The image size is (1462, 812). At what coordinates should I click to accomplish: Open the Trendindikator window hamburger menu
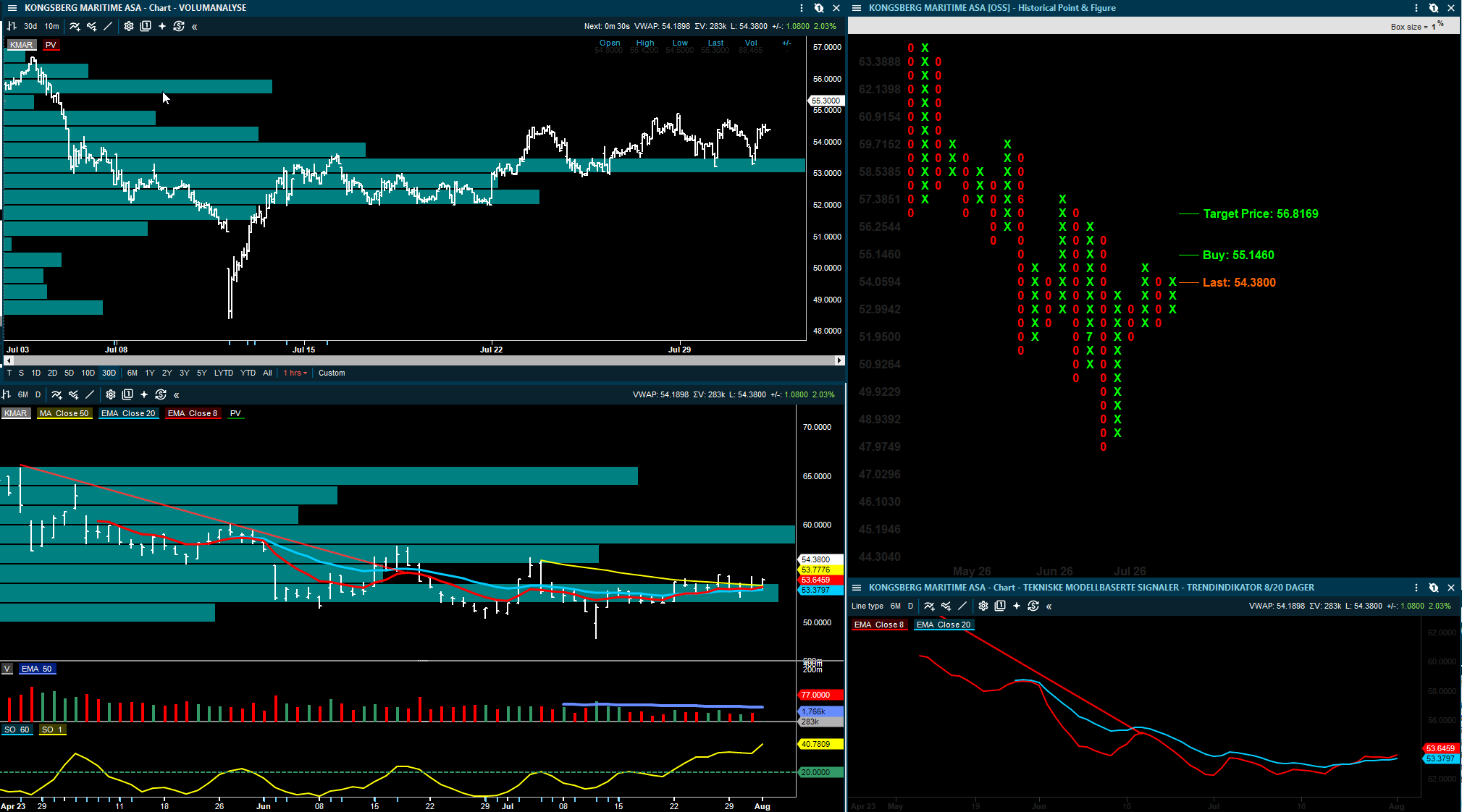[857, 588]
